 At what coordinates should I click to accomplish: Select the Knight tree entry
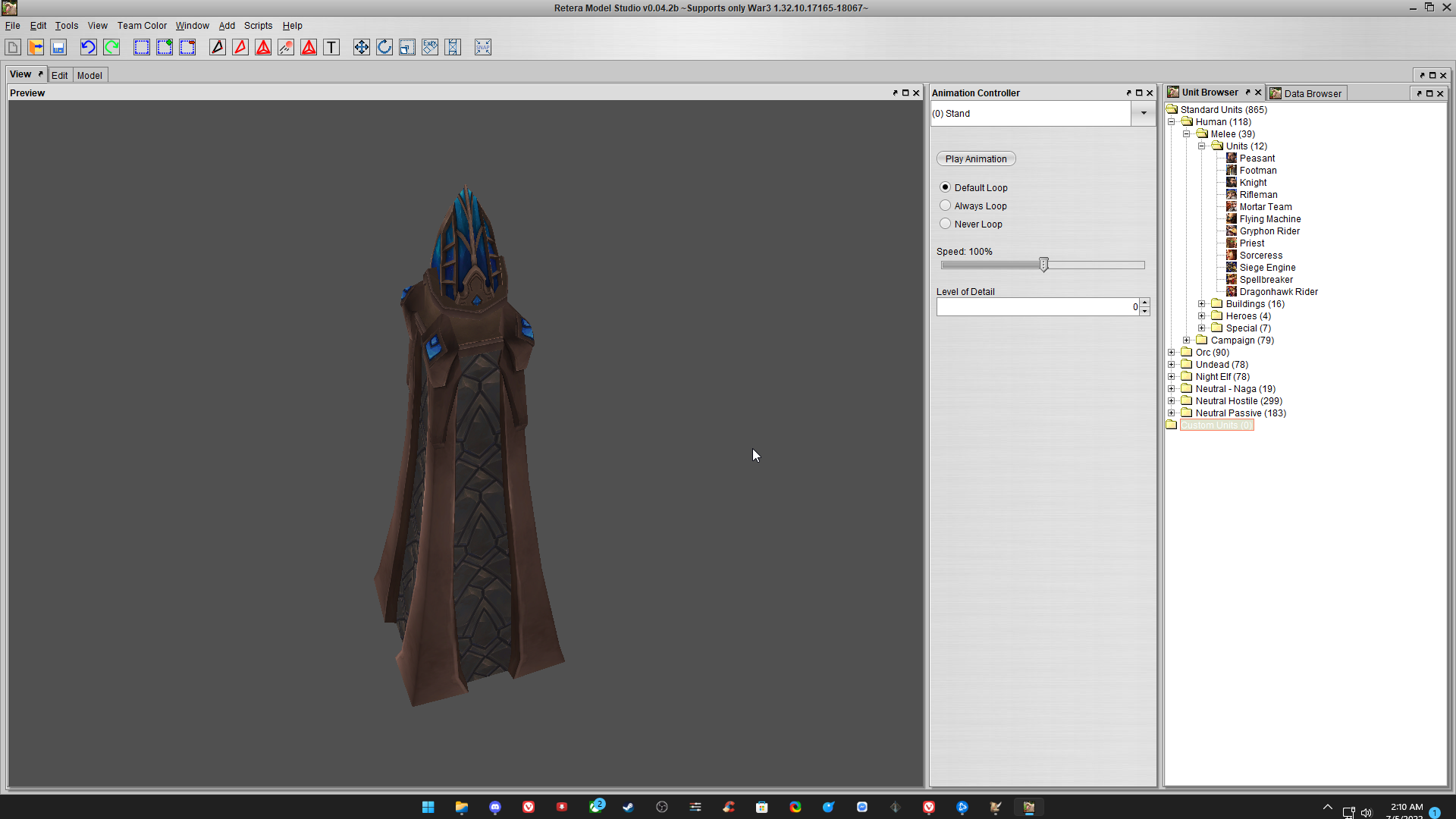point(1253,182)
